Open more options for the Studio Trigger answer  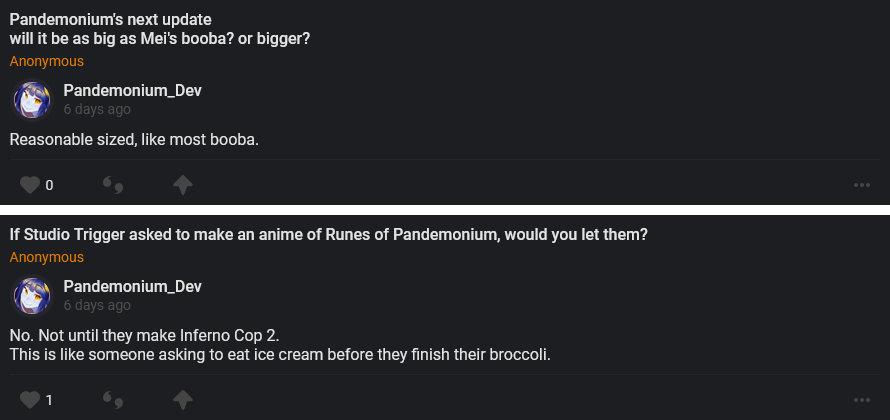pos(862,400)
